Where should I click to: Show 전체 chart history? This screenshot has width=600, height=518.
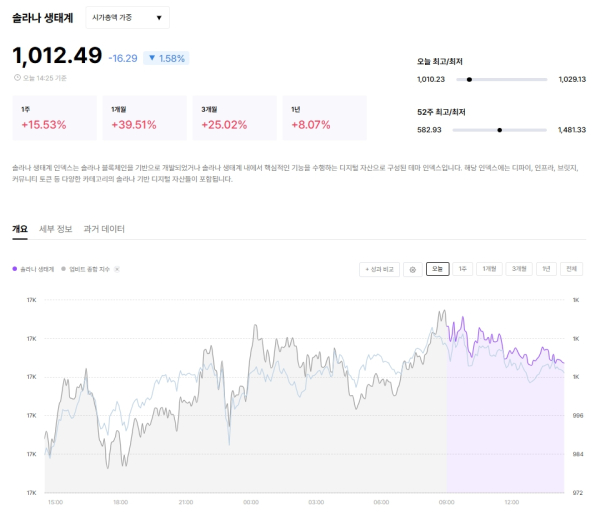pyautogui.click(x=571, y=269)
